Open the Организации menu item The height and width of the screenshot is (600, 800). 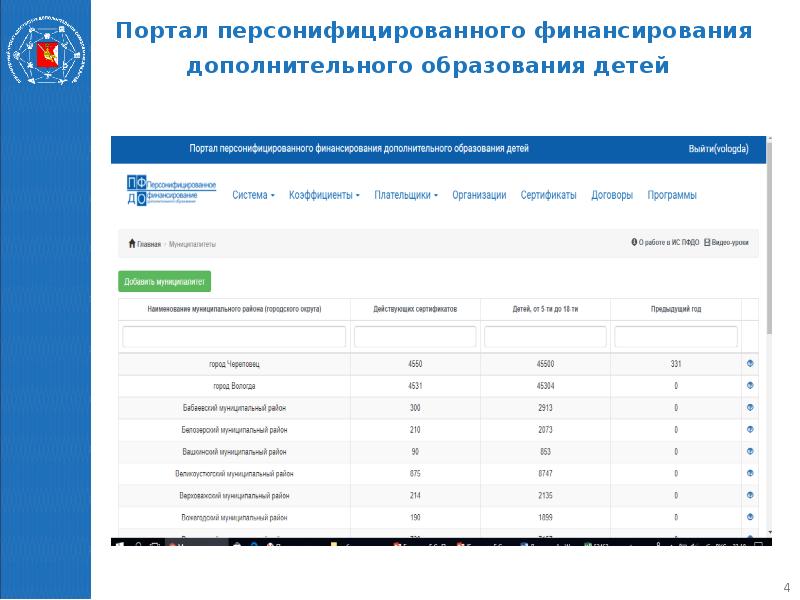pos(479,196)
